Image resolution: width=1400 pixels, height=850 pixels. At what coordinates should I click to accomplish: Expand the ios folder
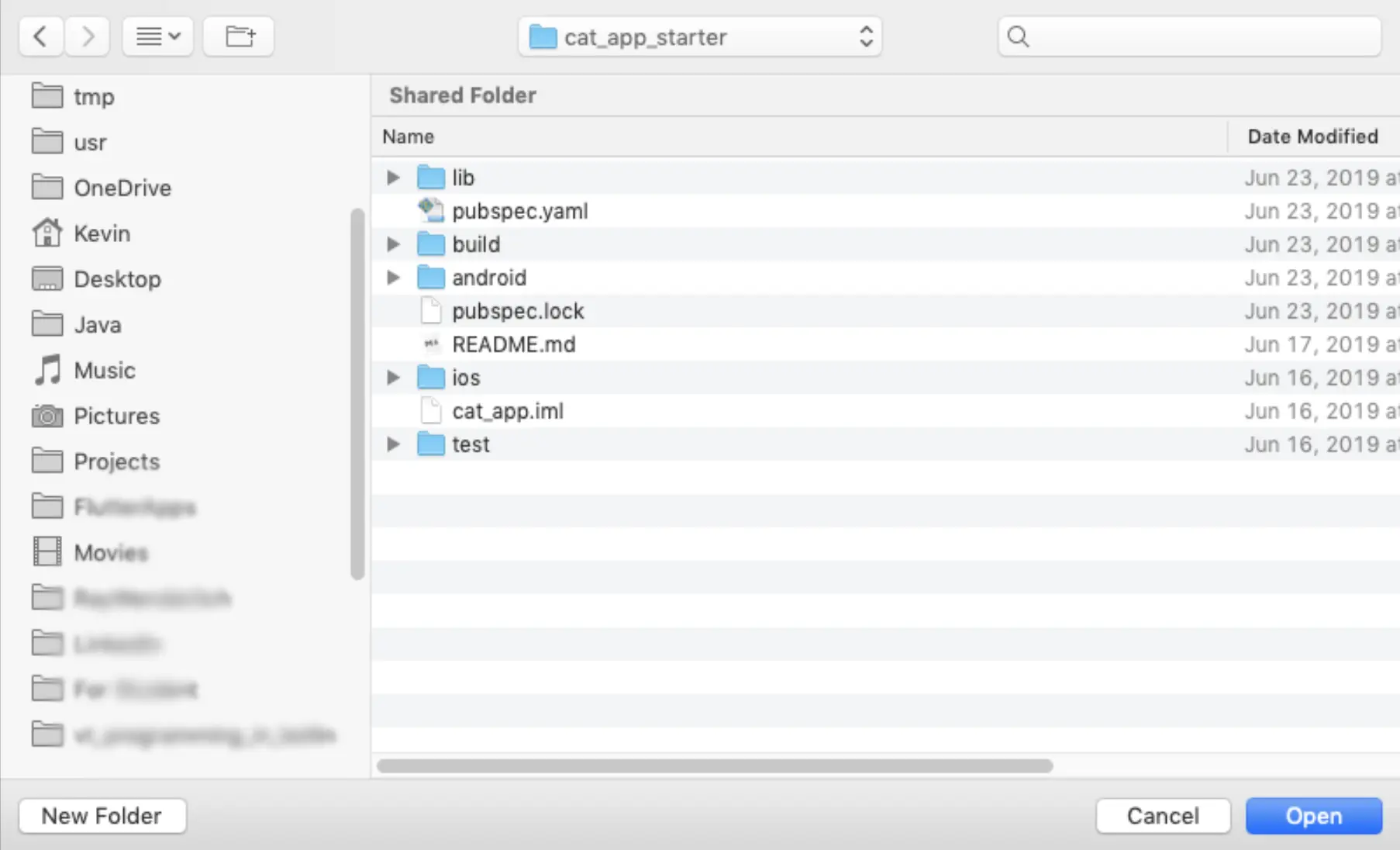pos(394,378)
